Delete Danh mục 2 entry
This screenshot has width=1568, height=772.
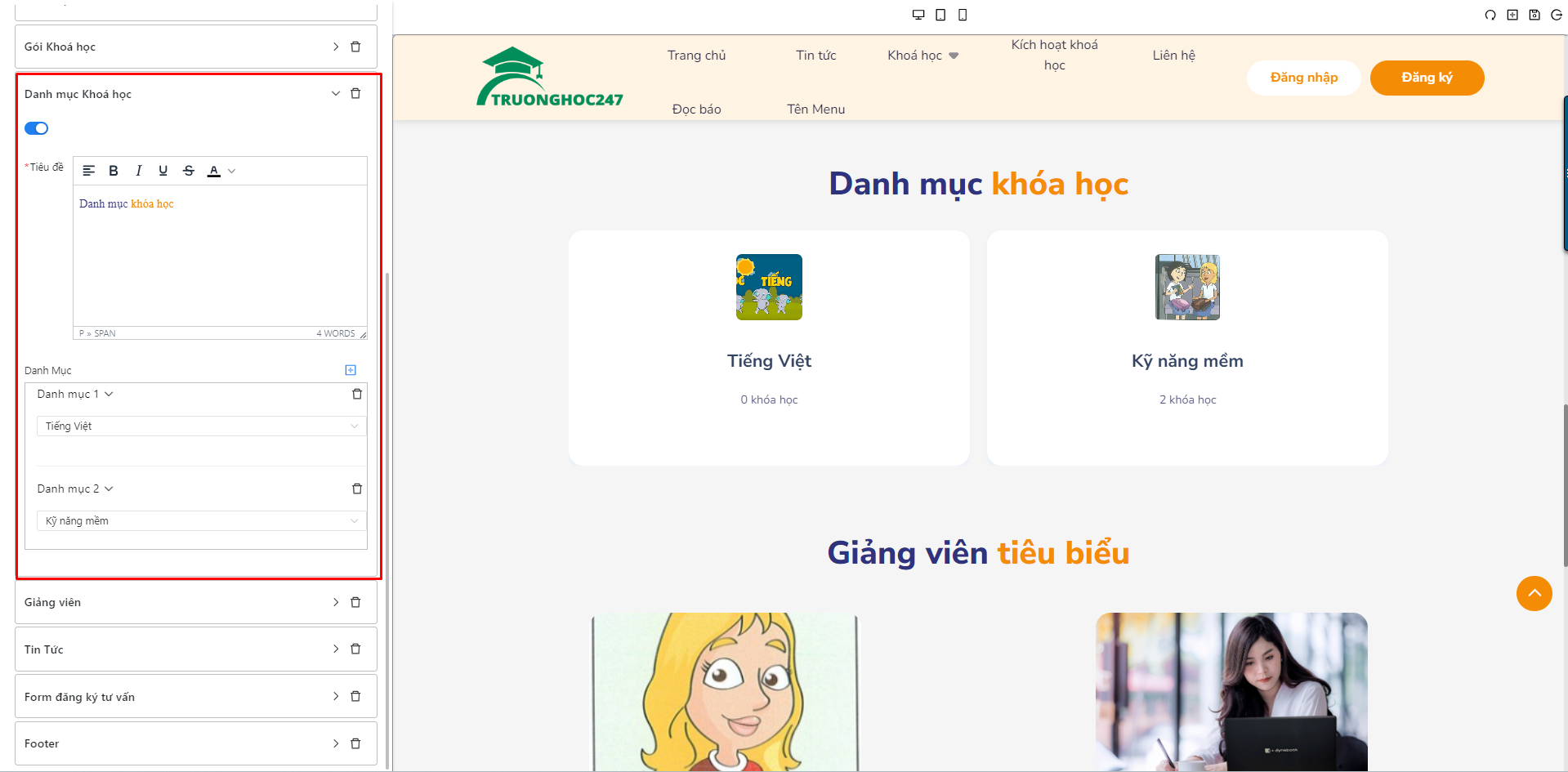(x=357, y=489)
